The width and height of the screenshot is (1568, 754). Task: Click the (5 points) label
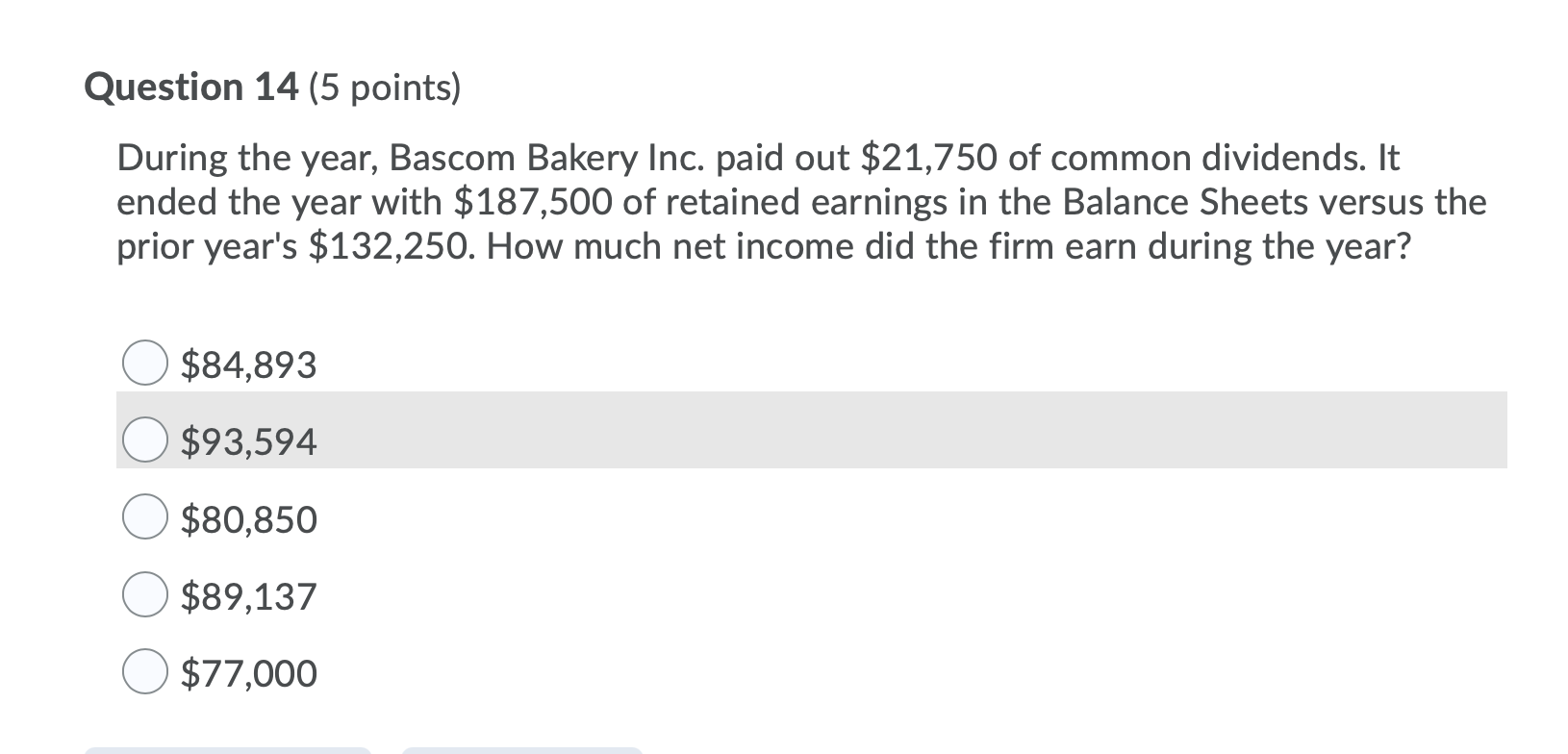[x=383, y=88]
